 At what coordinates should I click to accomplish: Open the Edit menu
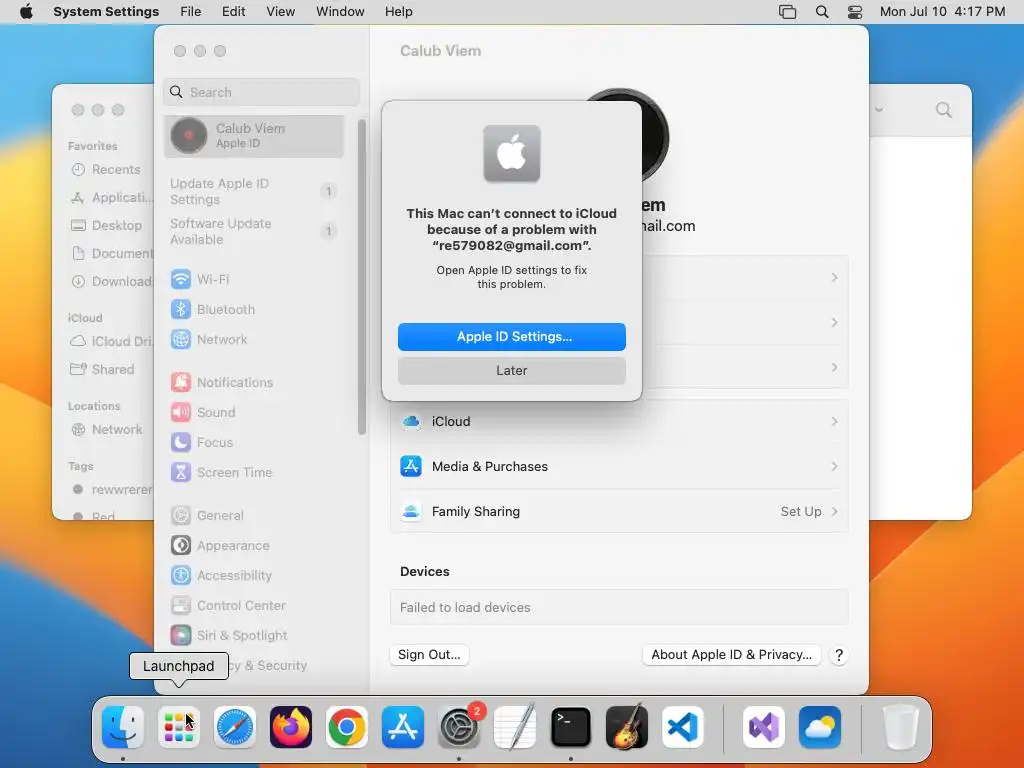click(x=234, y=12)
